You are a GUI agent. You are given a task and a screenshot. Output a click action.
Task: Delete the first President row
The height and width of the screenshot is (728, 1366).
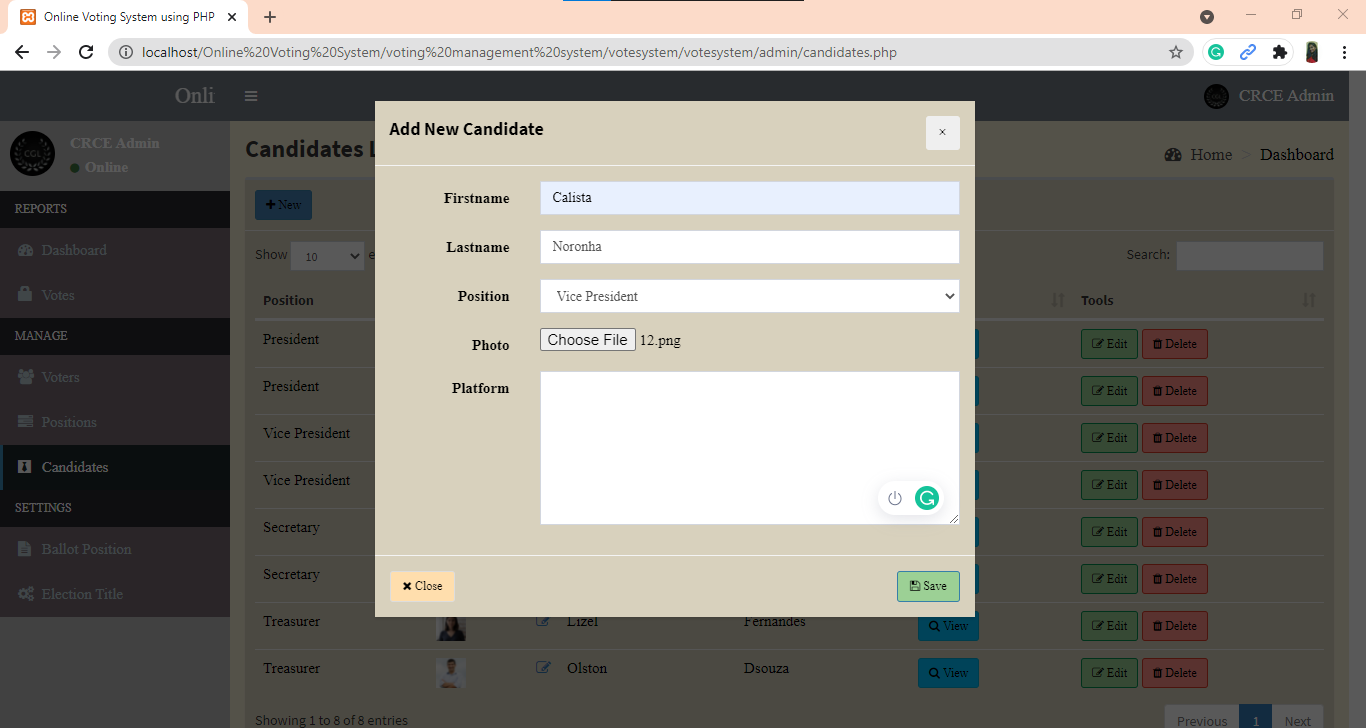point(1175,344)
